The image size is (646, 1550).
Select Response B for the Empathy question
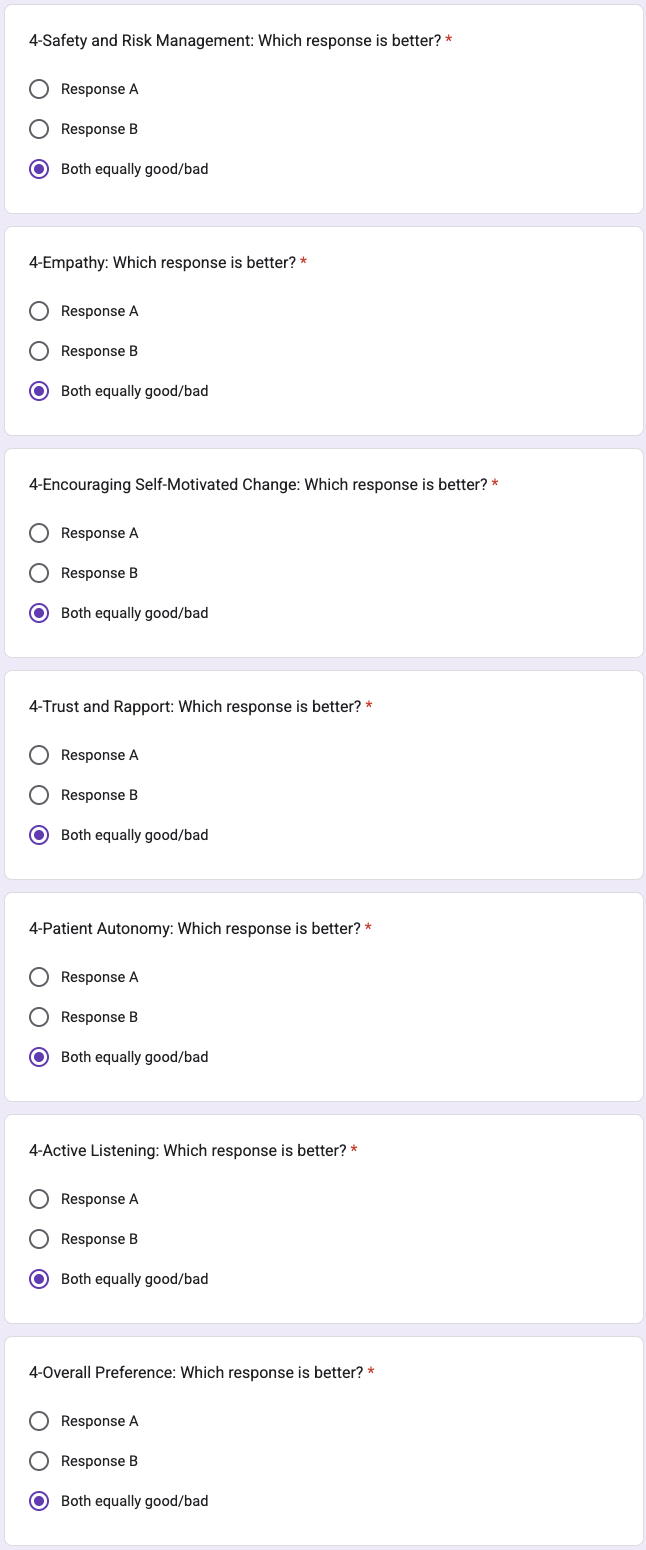39,351
